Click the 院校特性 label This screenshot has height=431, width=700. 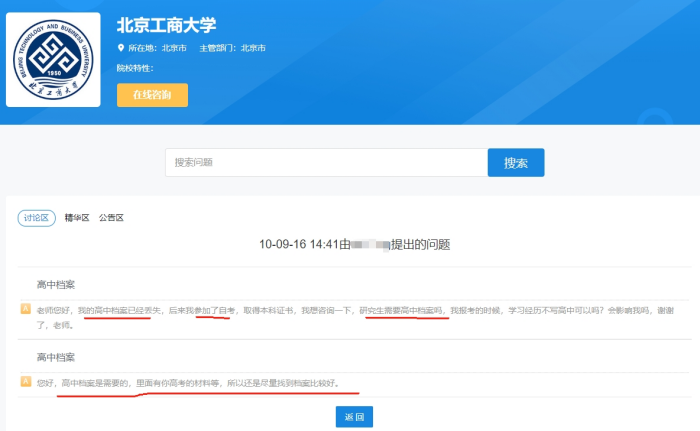click(135, 68)
